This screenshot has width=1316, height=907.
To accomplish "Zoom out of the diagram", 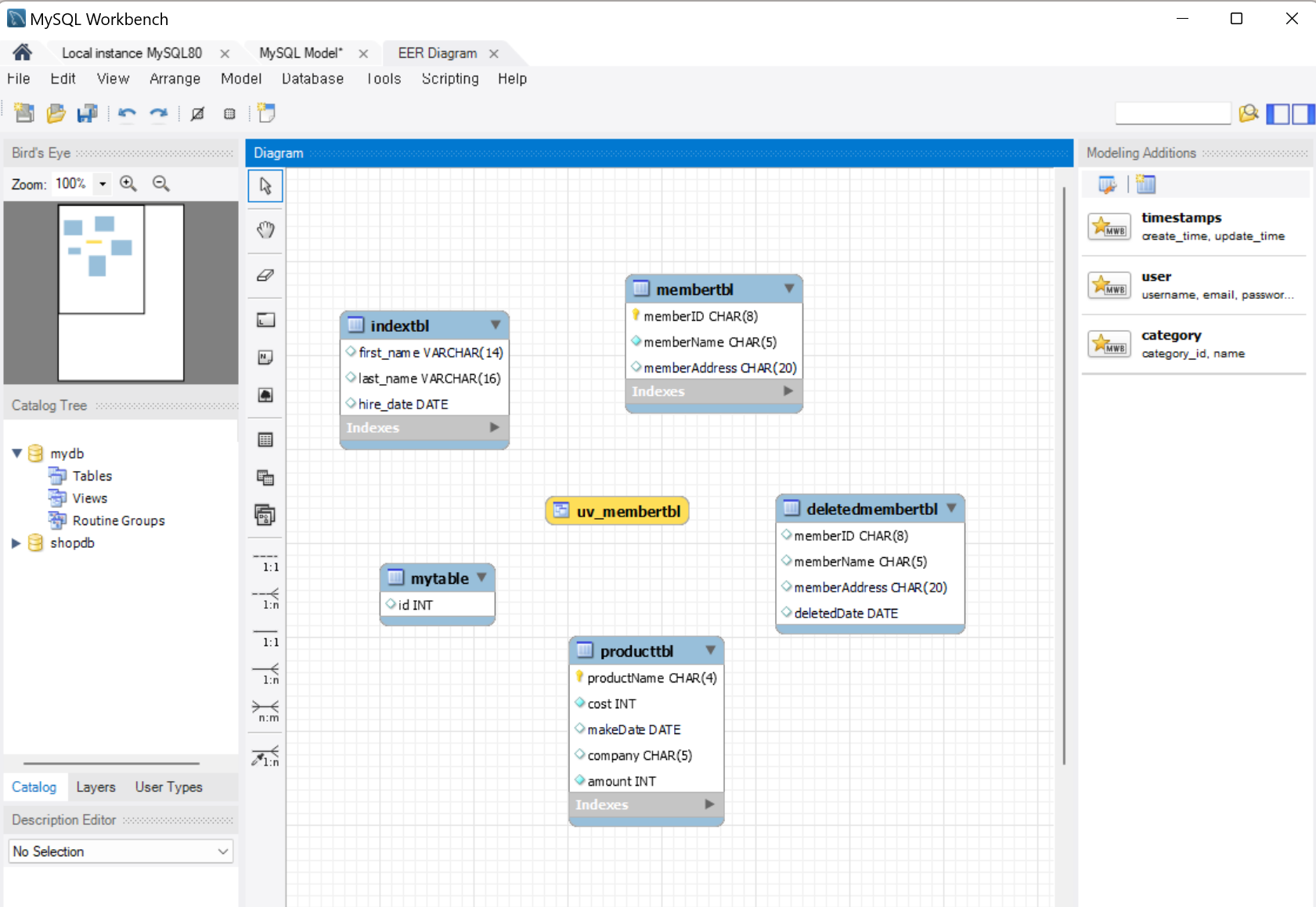I will [x=161, y=183].
